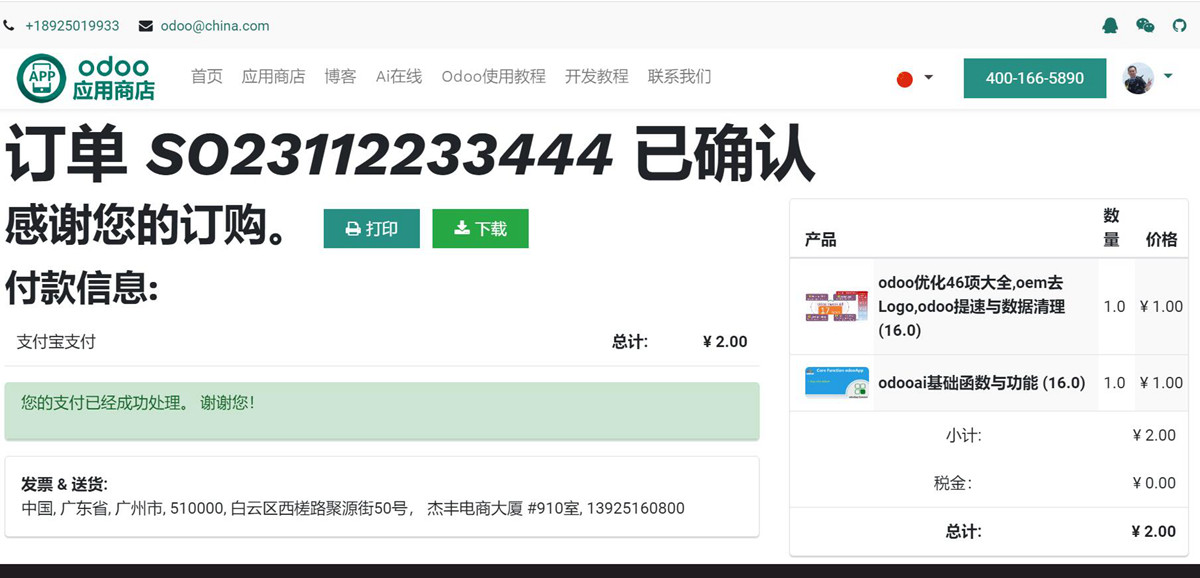
Task: Click the envelope icon beside odoo@china.com
Action: (146, 26)
